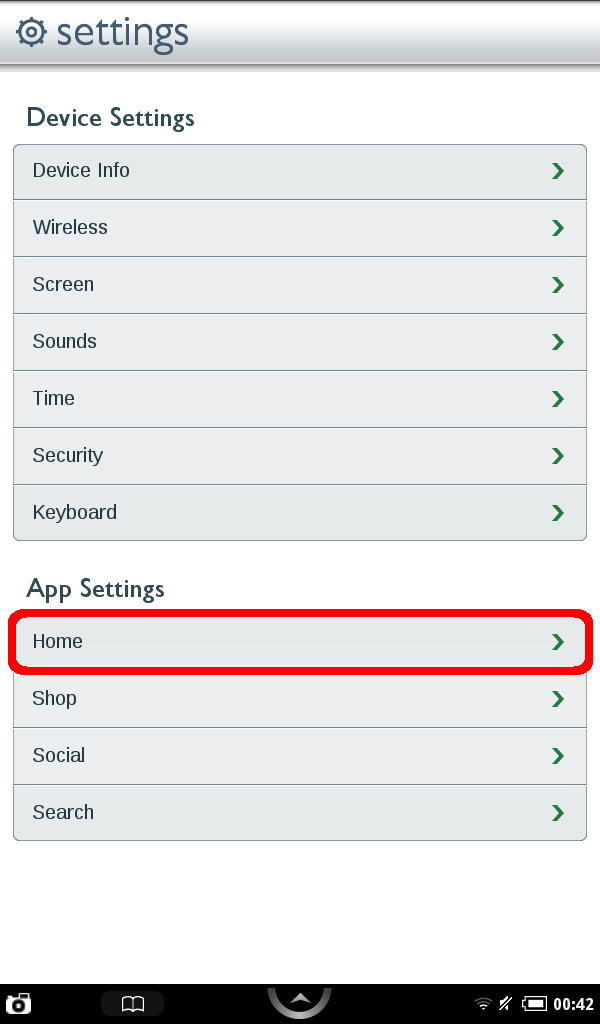Tap the green arrow next to Keyboard
600x1024 pixels.
[x=558, y=513]
